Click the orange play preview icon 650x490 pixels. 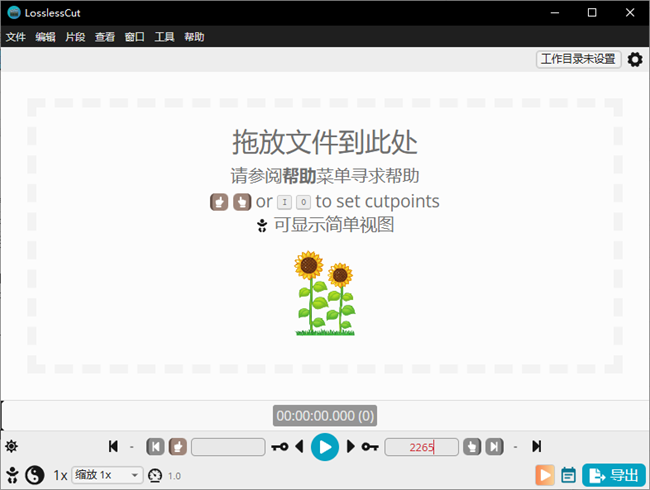(544, 475)
